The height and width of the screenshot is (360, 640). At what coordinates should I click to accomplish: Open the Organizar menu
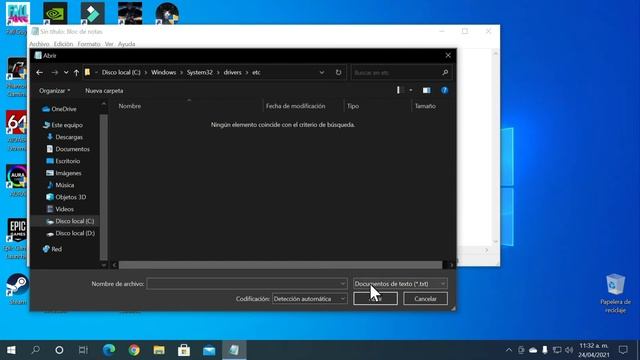55,91
